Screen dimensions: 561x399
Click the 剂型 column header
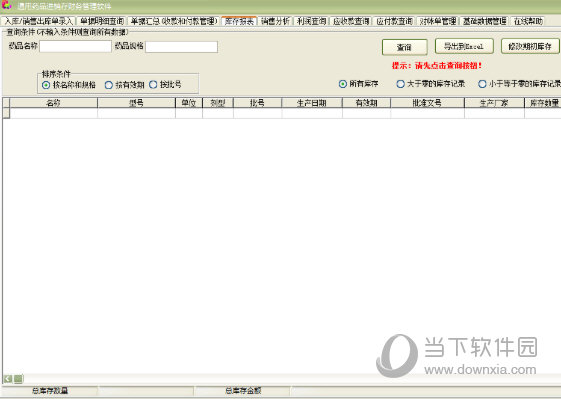point(218,103)
